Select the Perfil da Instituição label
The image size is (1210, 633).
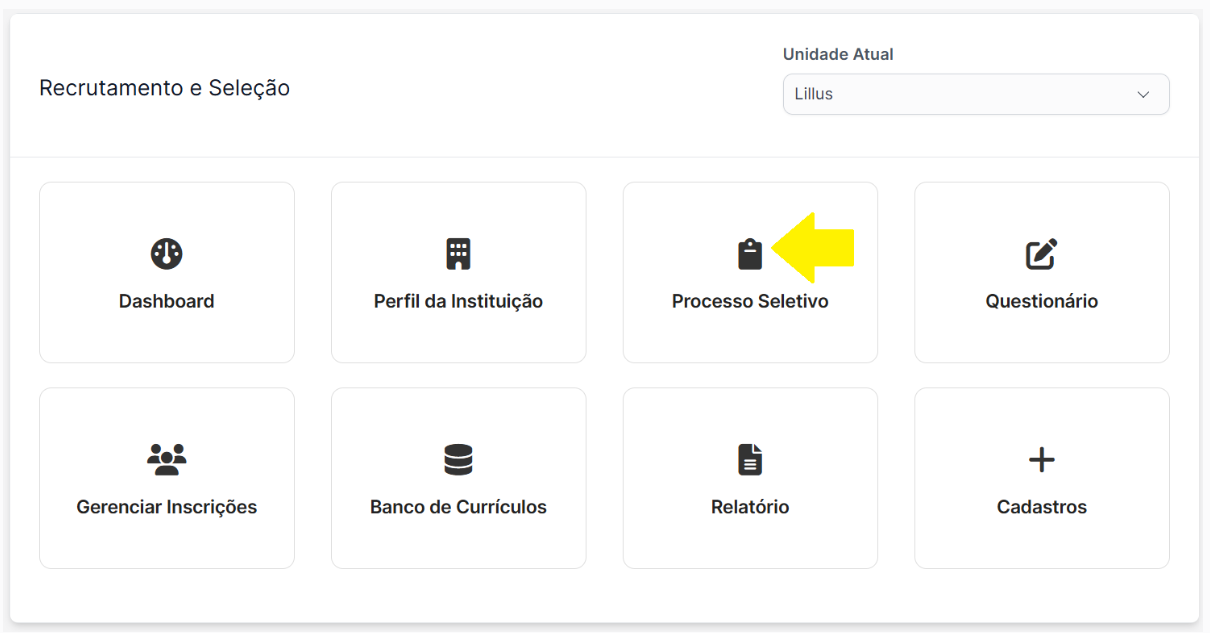(458, 301)
